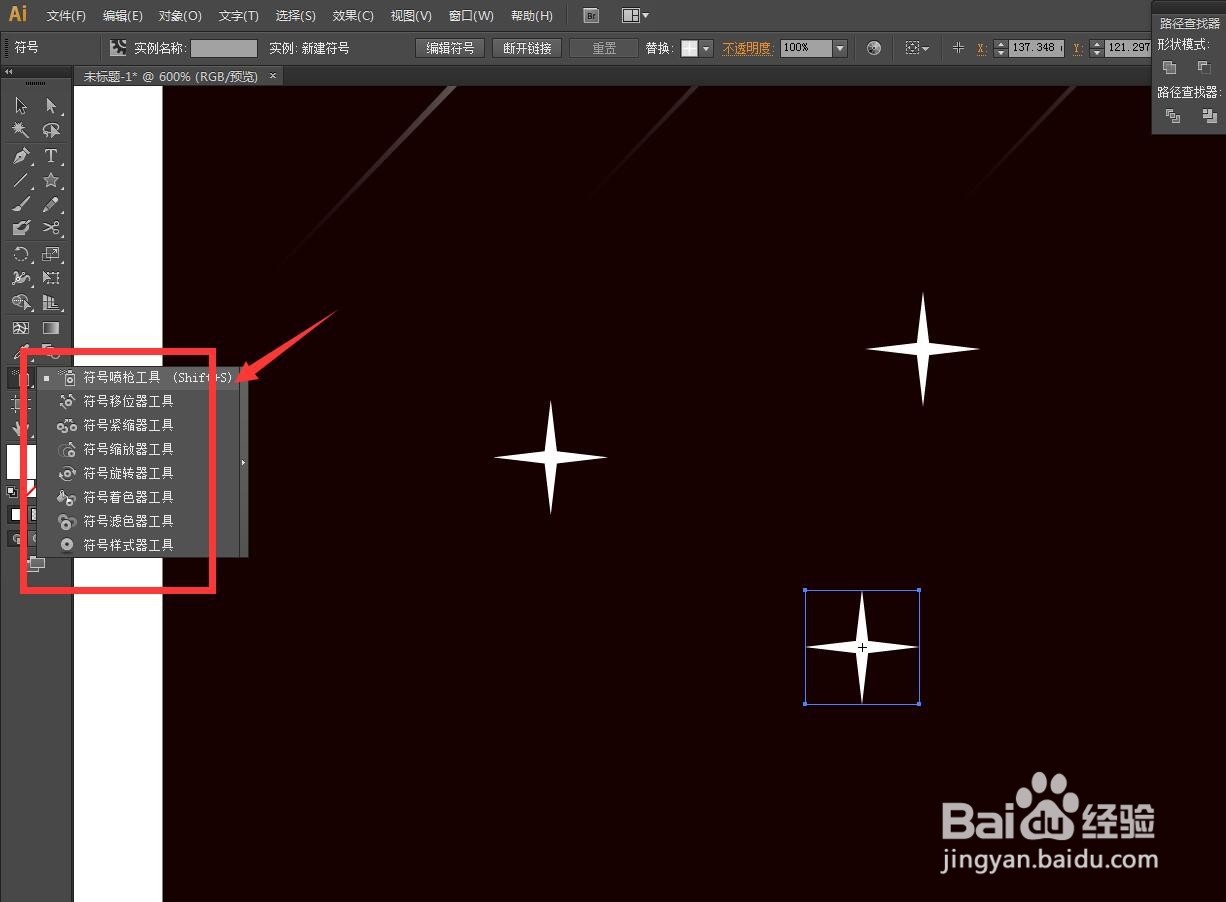Image resolution: width=1226 pixels, height=902 pixels.
Task: Choose 符号缩放器工具 from flyout
Action: click(x=139, y=449)
